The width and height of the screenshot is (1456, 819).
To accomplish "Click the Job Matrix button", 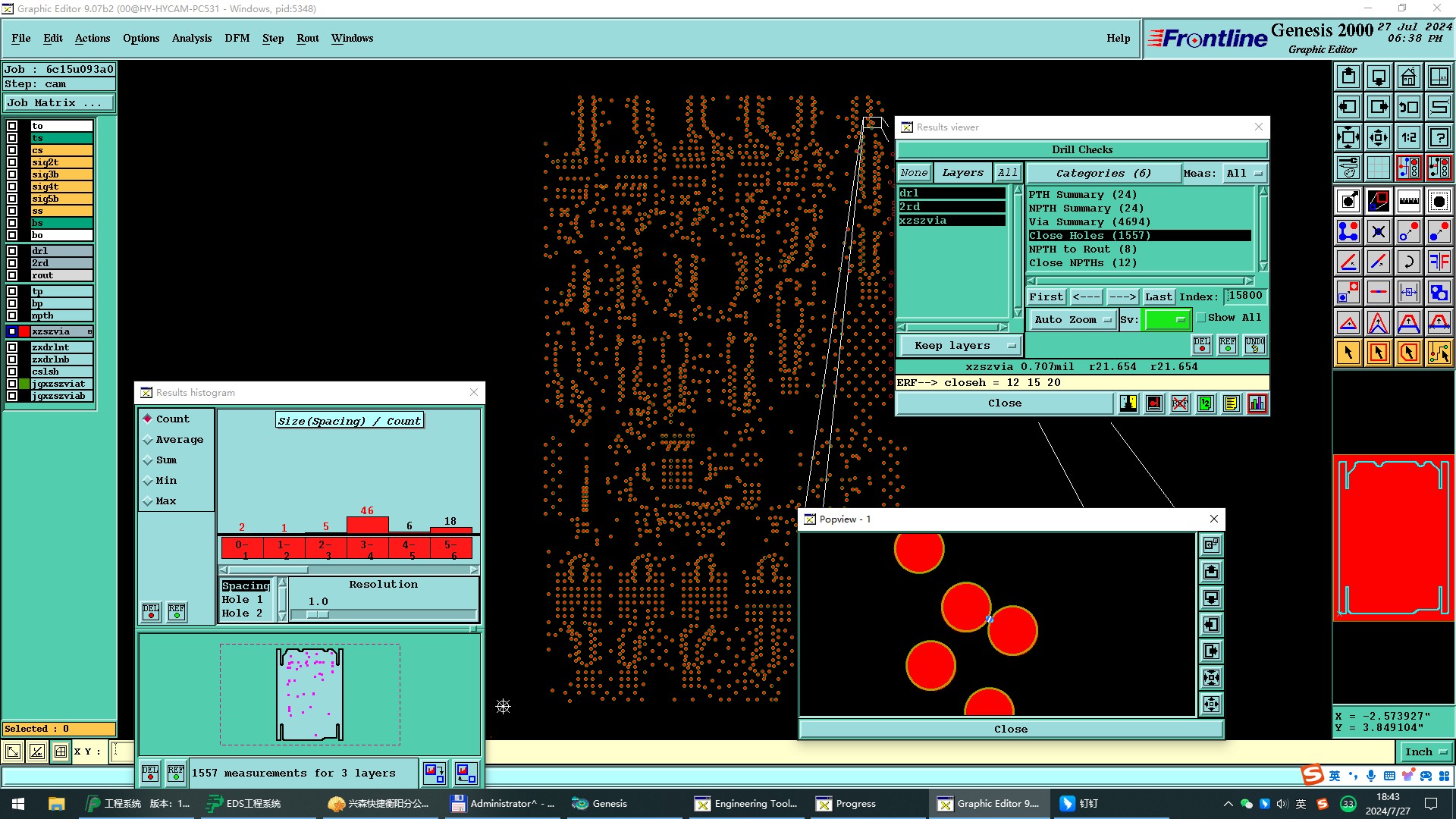I will click(x=58, y=103).
